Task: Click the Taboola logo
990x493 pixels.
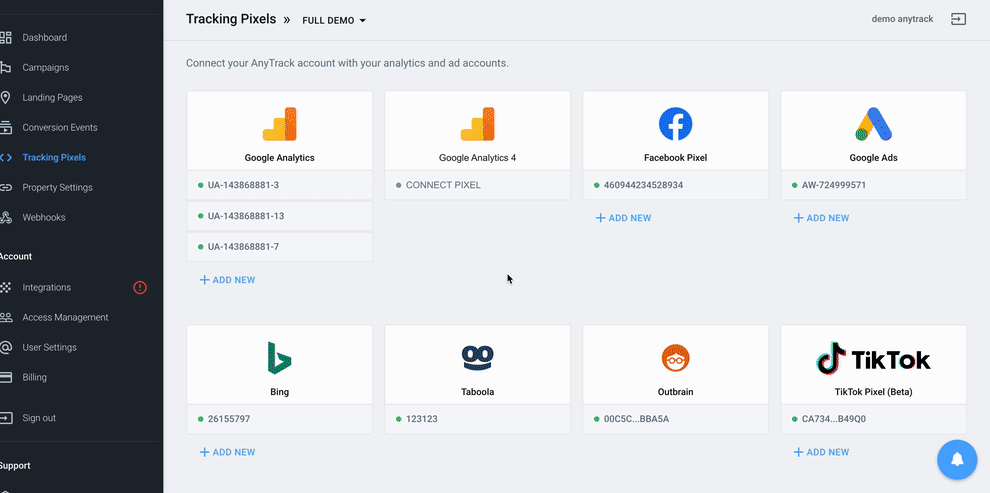Action: [x=477, y=357]
